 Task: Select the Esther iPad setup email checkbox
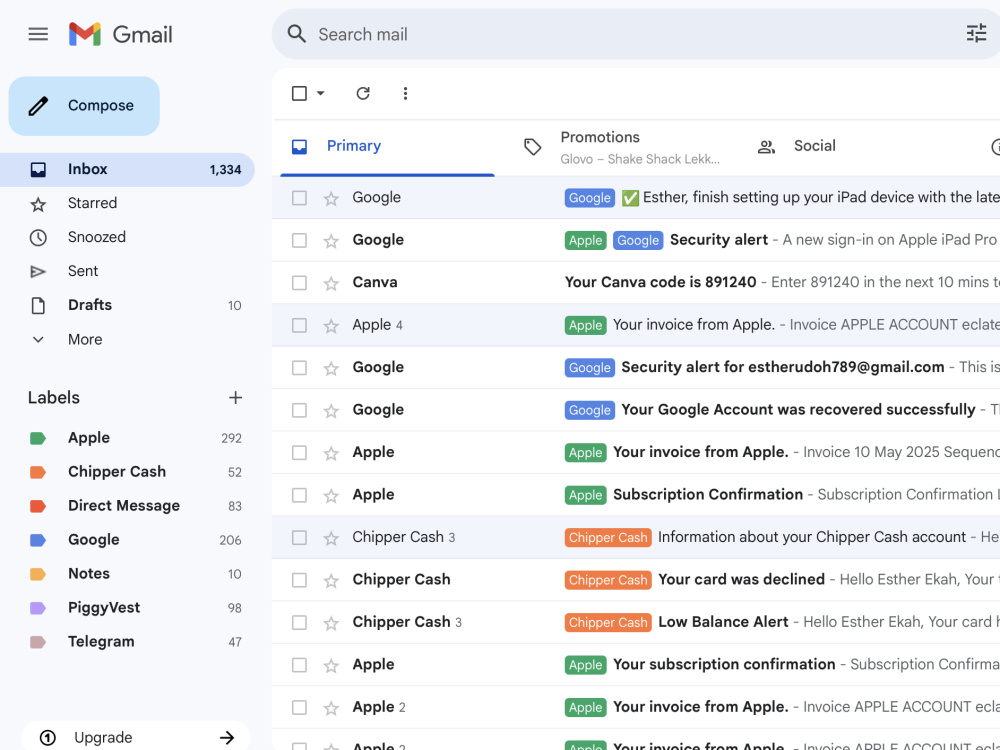pyautogui.click(x=299, y=198)
